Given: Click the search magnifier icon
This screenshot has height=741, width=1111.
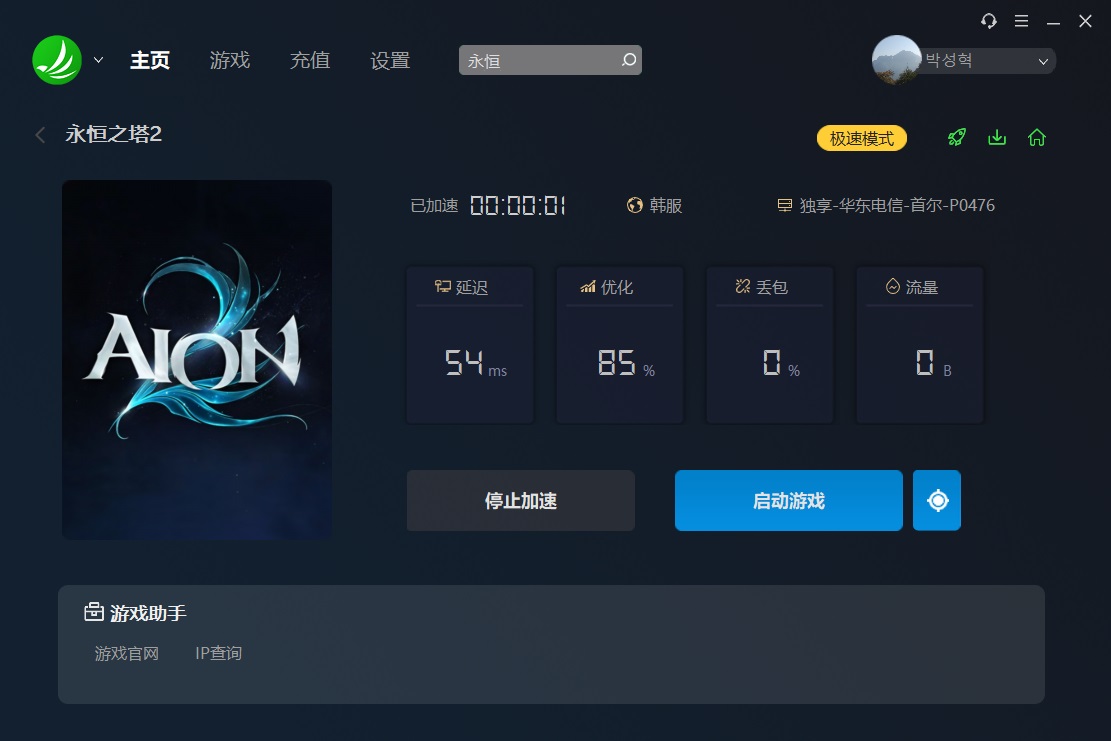Looking at the screenshot, I should click(628, 60).
